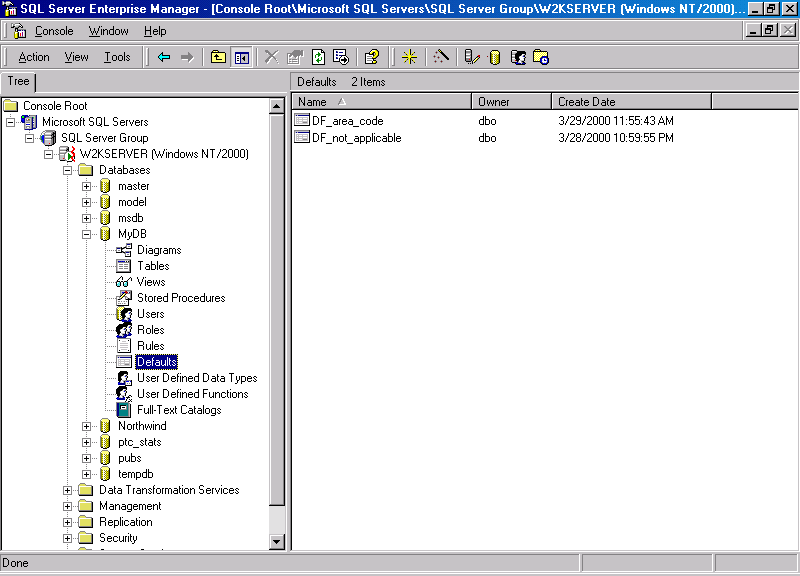Expand the master database node
The width and height of the screenshot is (800, 576).
(x=87, y=186)
